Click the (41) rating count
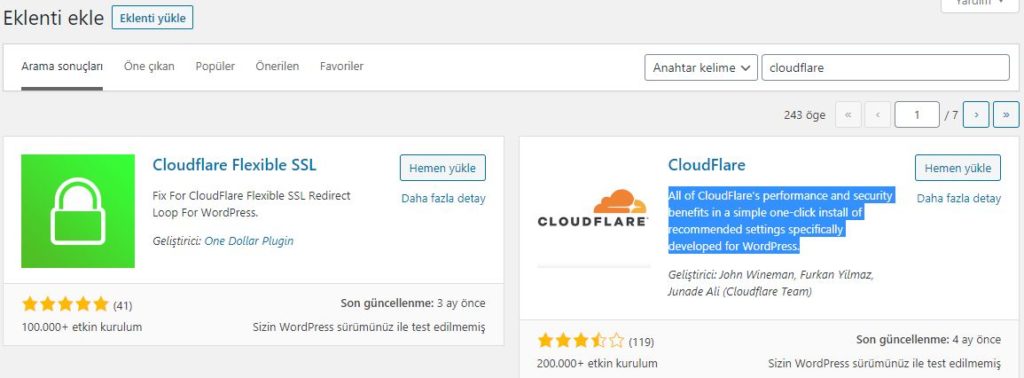1024x378 pixels. pyautogui.click(x=122, y=305)
